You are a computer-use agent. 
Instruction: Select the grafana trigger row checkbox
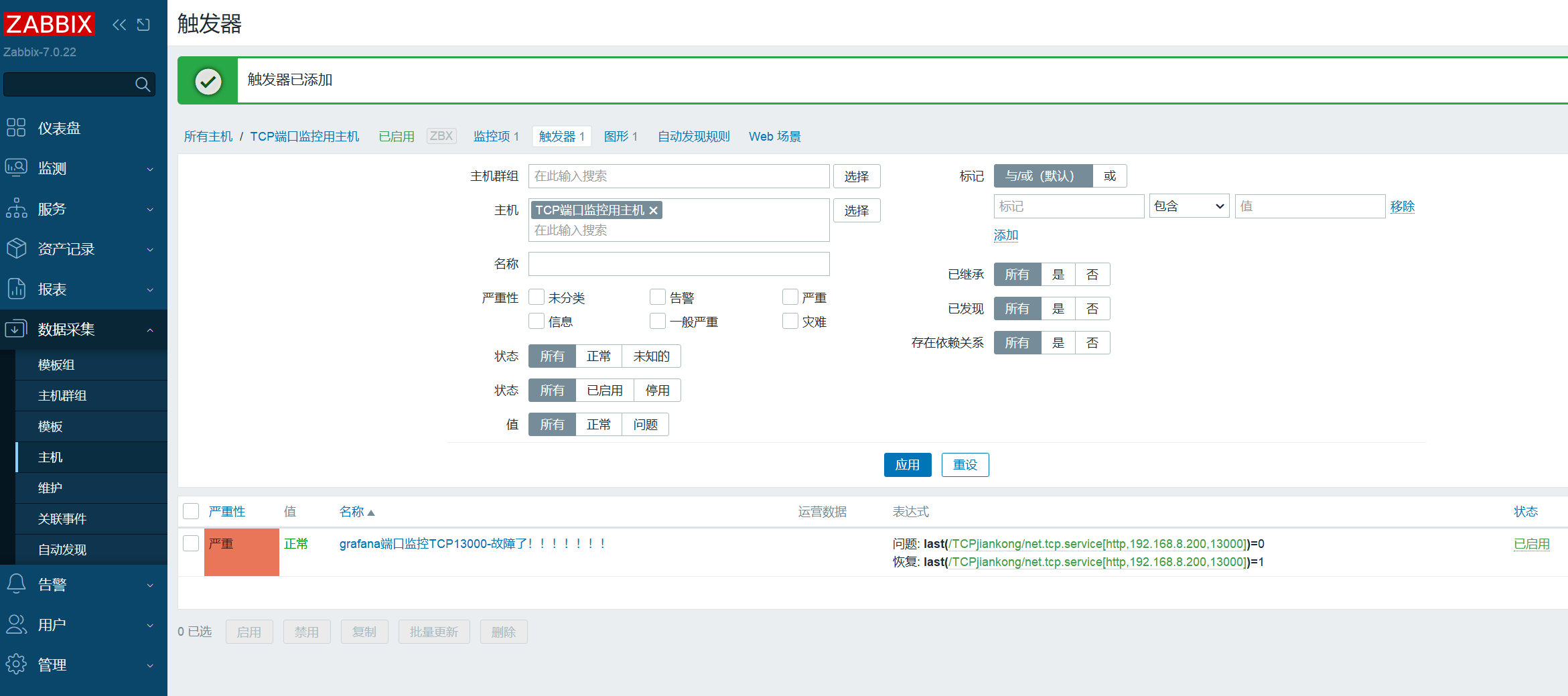click(x=191, y=543)
